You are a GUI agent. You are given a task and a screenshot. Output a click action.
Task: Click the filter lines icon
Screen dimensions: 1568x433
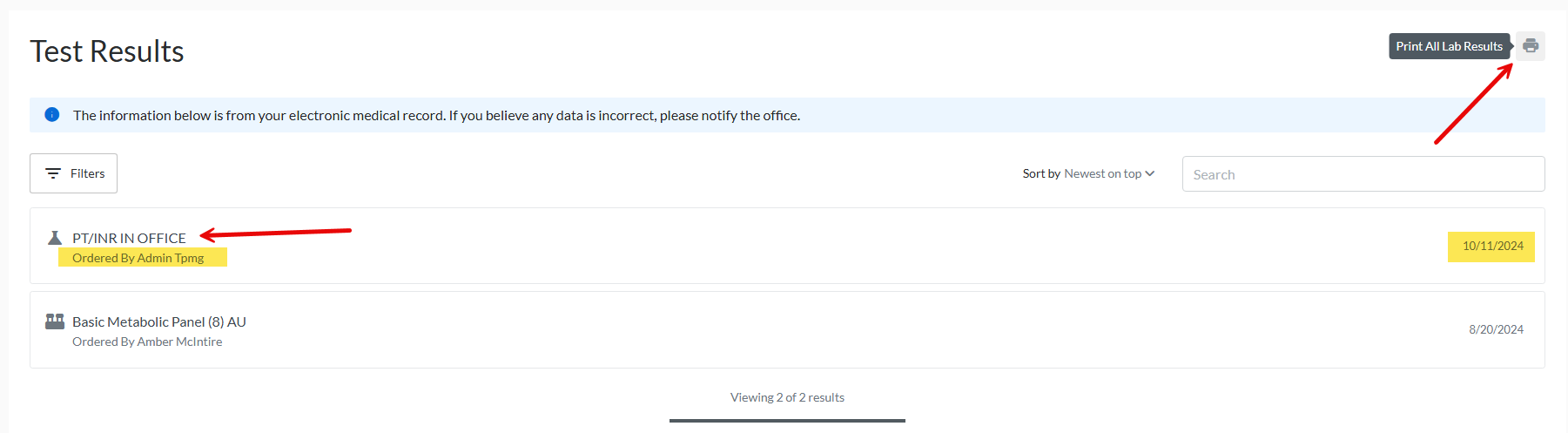[53, 173]
